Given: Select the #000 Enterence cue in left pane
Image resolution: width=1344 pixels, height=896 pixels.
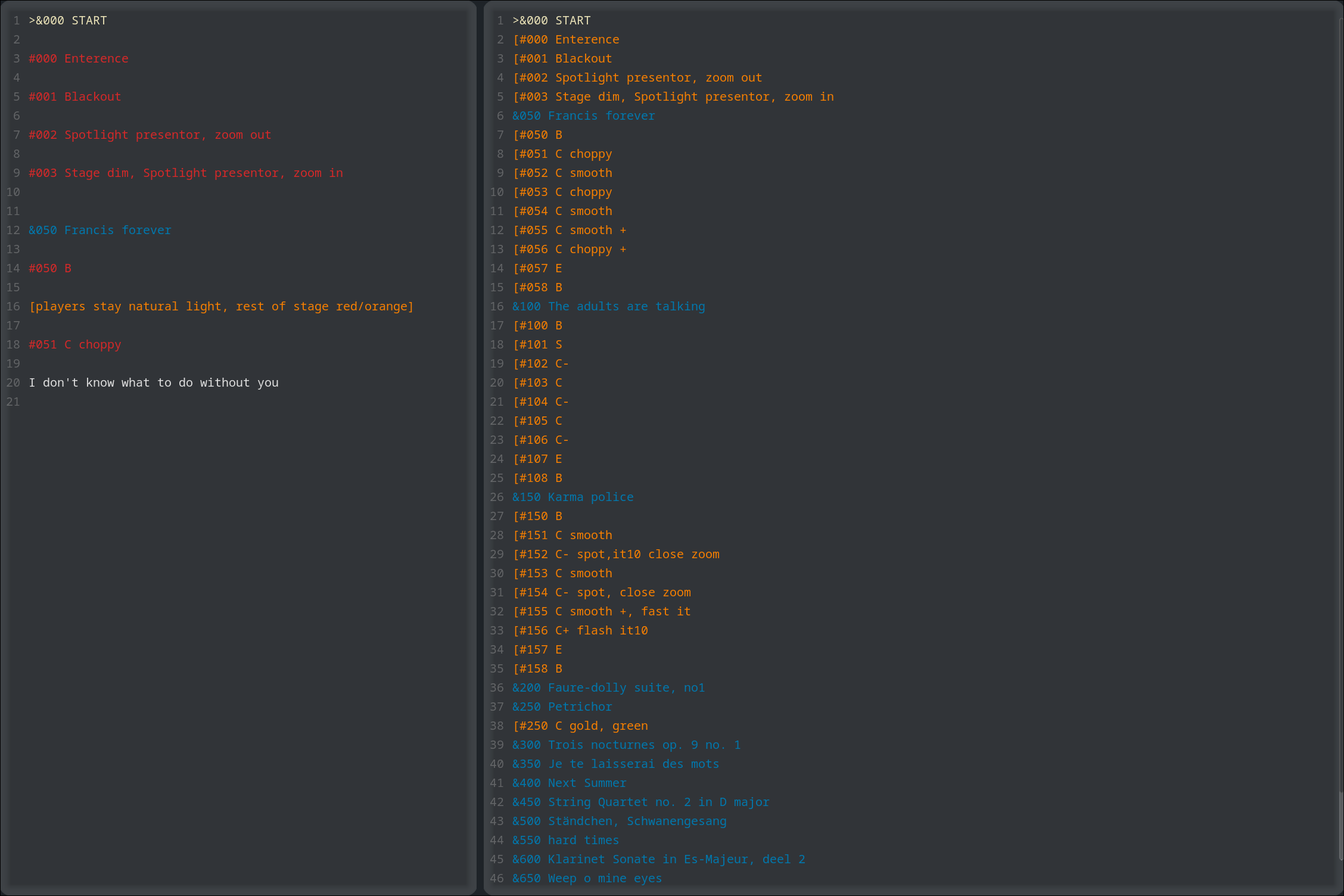Looking at the screenshot, I should click(x=78, y=58).
